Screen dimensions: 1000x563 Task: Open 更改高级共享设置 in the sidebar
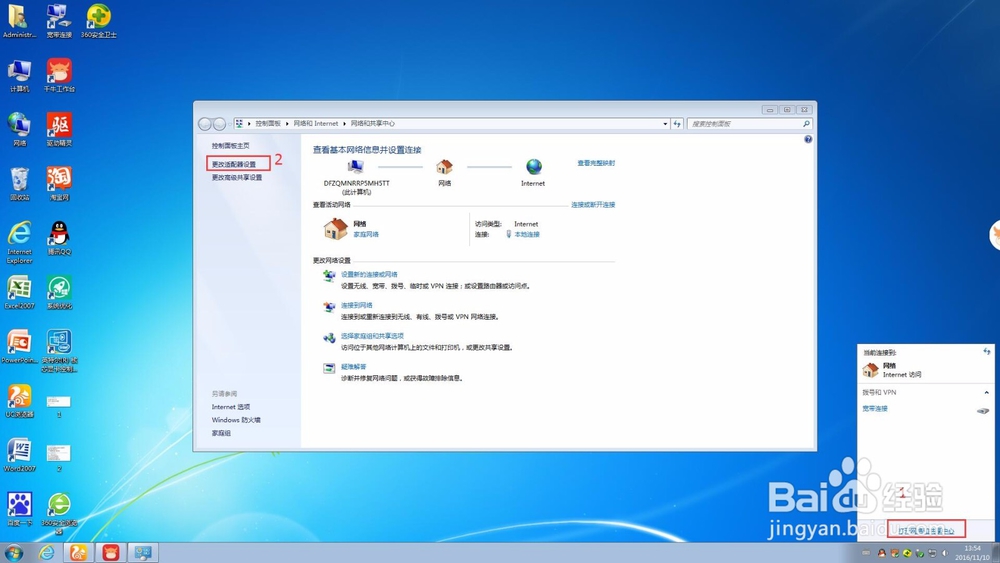[237, 178]
